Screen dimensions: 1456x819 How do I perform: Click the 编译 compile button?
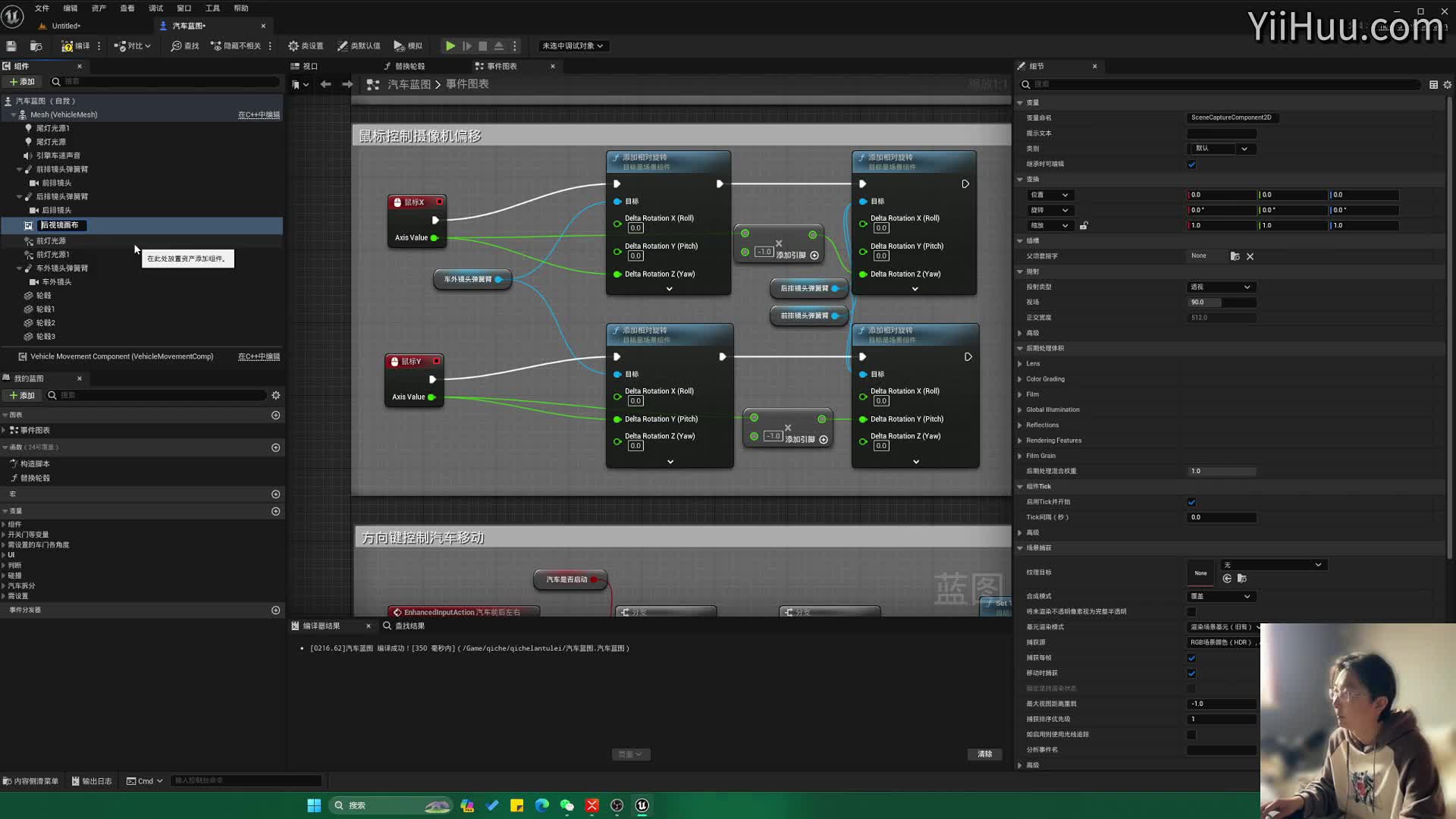click(76, 46)
